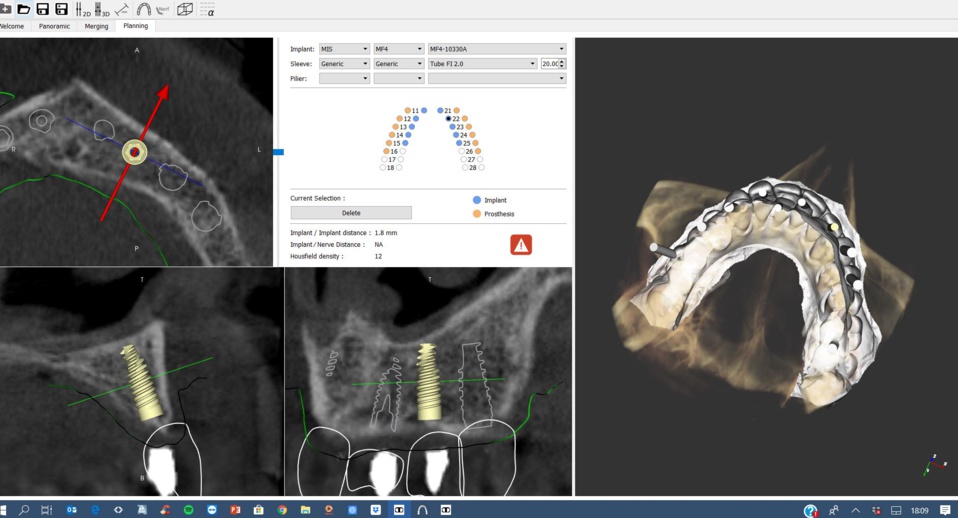Open the first Pilier dropdown
958x518 pixels.
(344, 78)
